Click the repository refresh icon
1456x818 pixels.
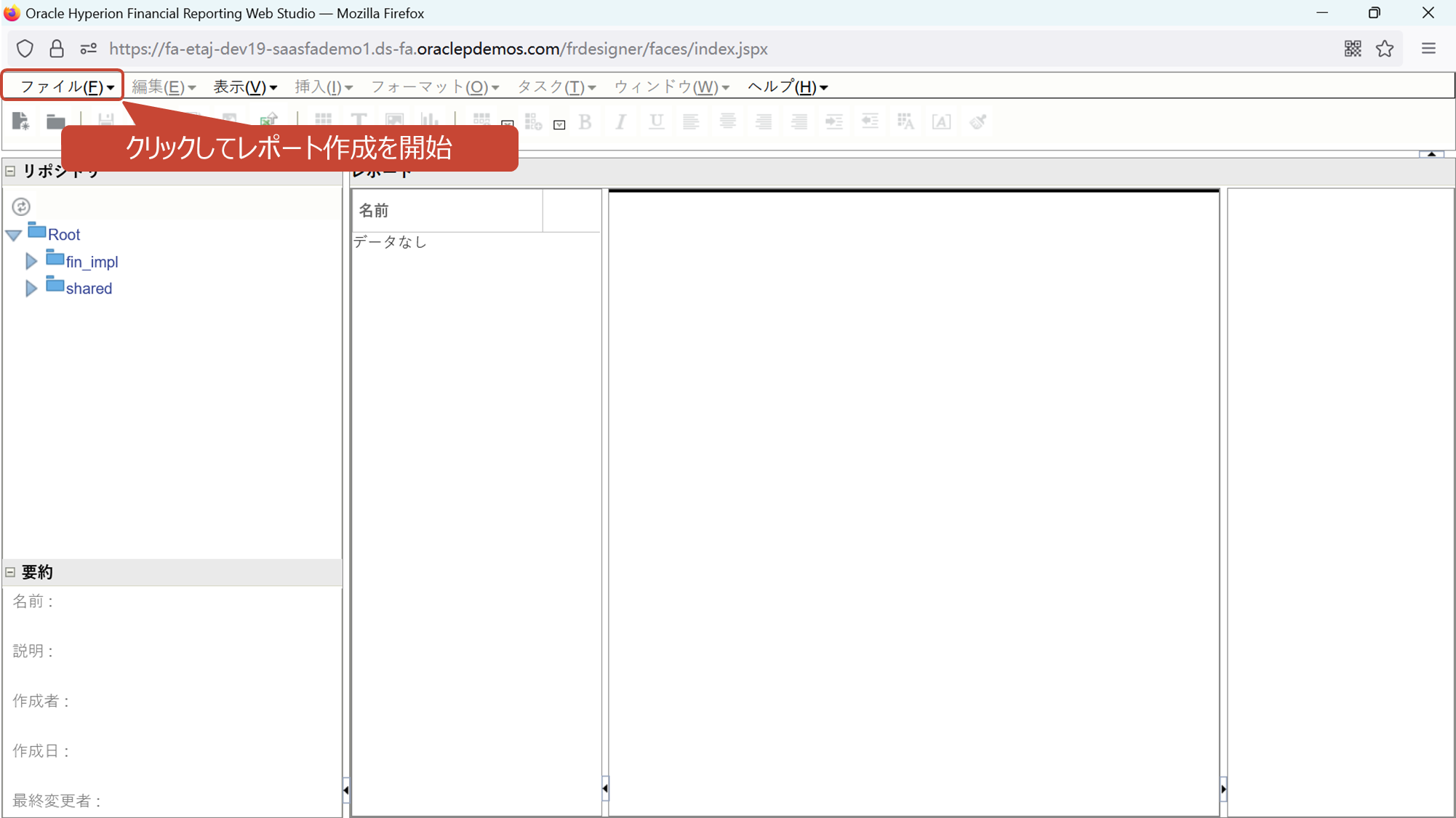[21, 206]
